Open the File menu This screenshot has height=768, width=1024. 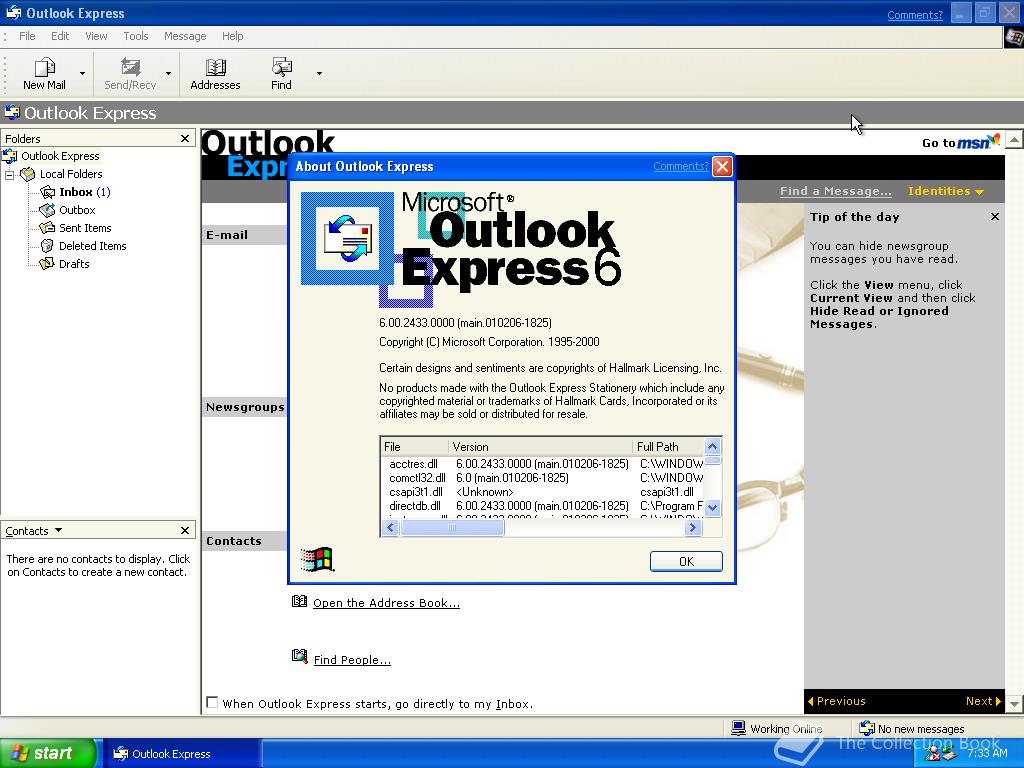click(x=27, y=36)
